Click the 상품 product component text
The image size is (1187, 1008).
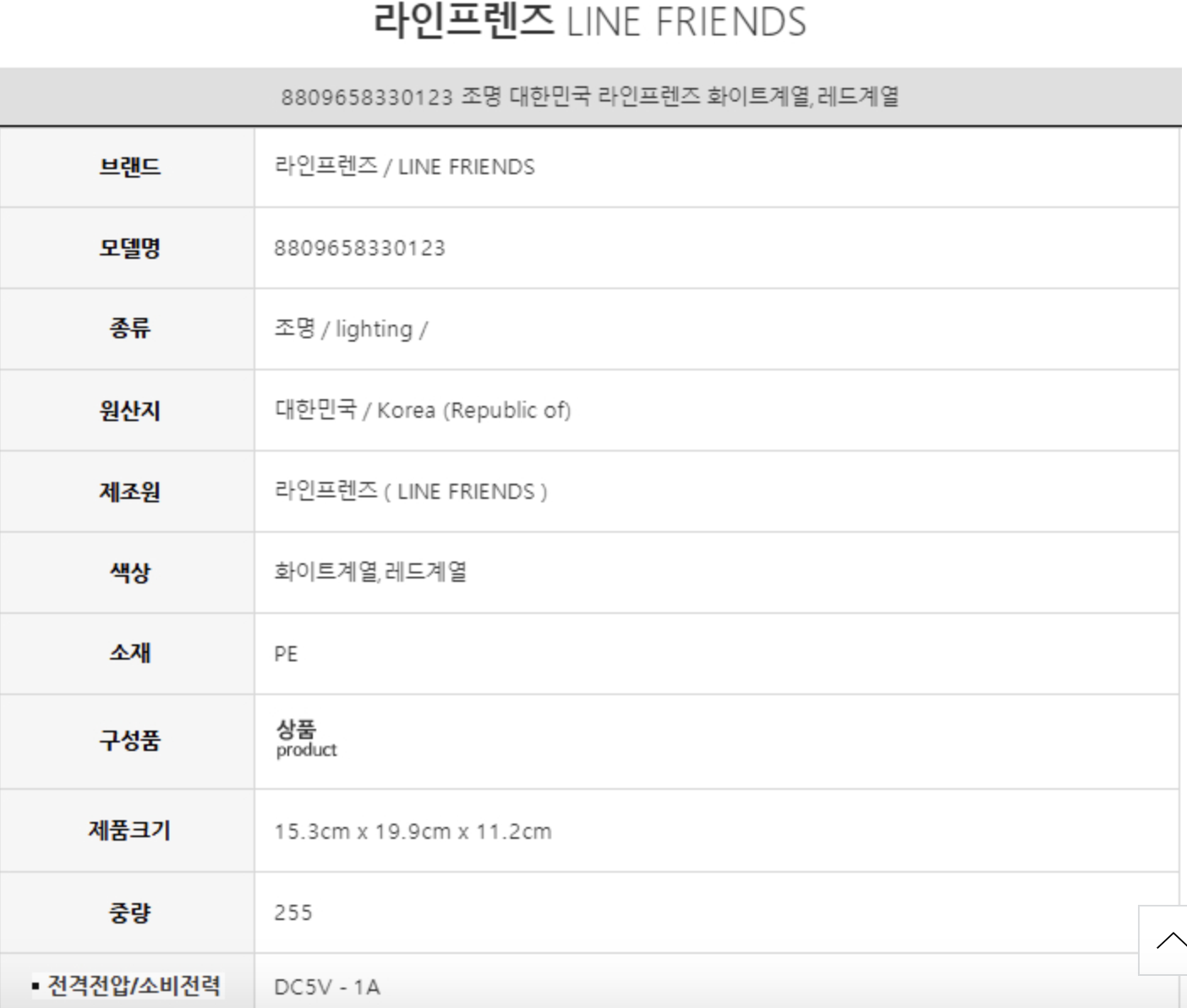(x=305, y=739)
